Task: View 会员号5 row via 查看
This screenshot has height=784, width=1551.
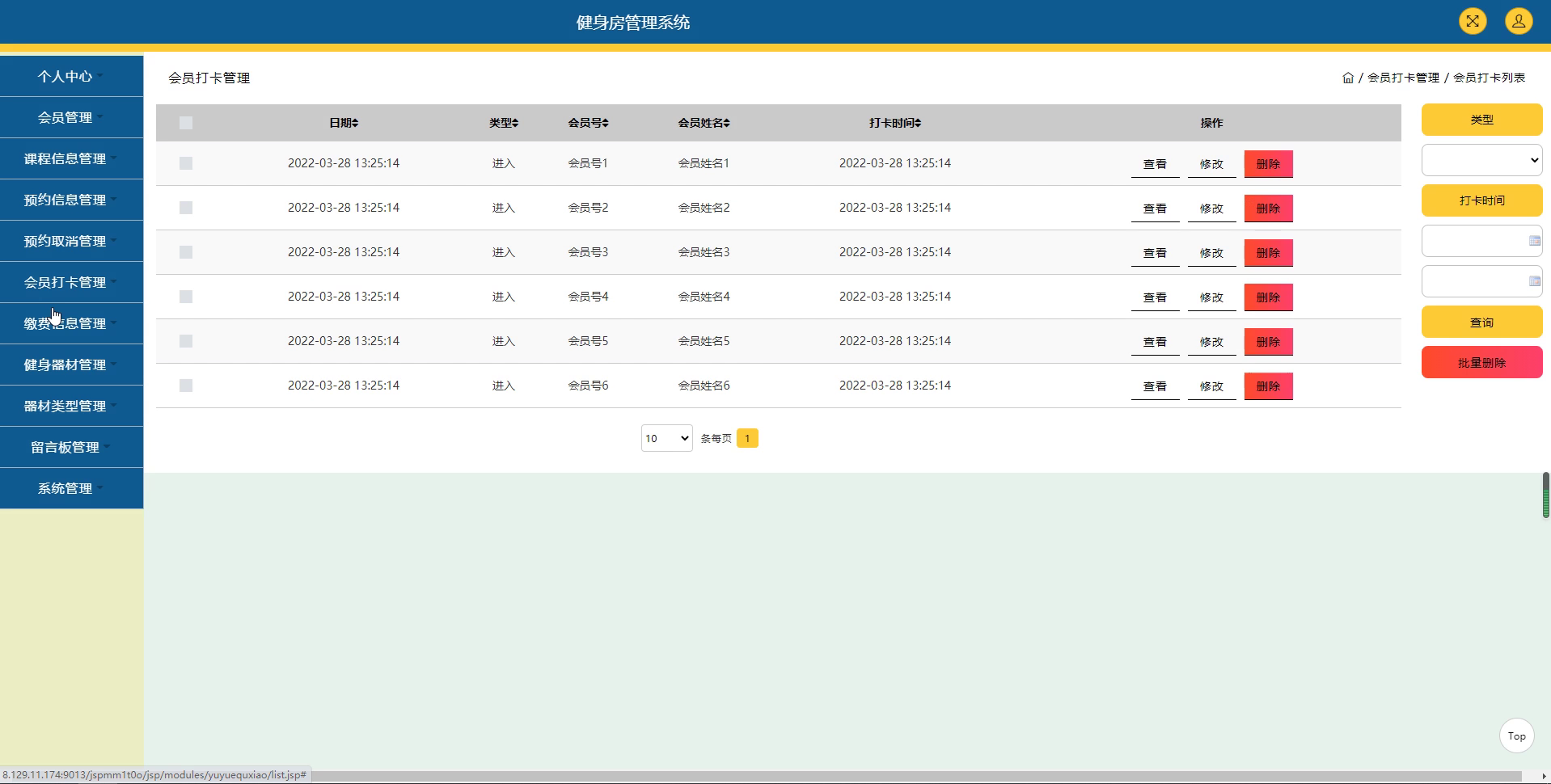Action: [1155, 342]
